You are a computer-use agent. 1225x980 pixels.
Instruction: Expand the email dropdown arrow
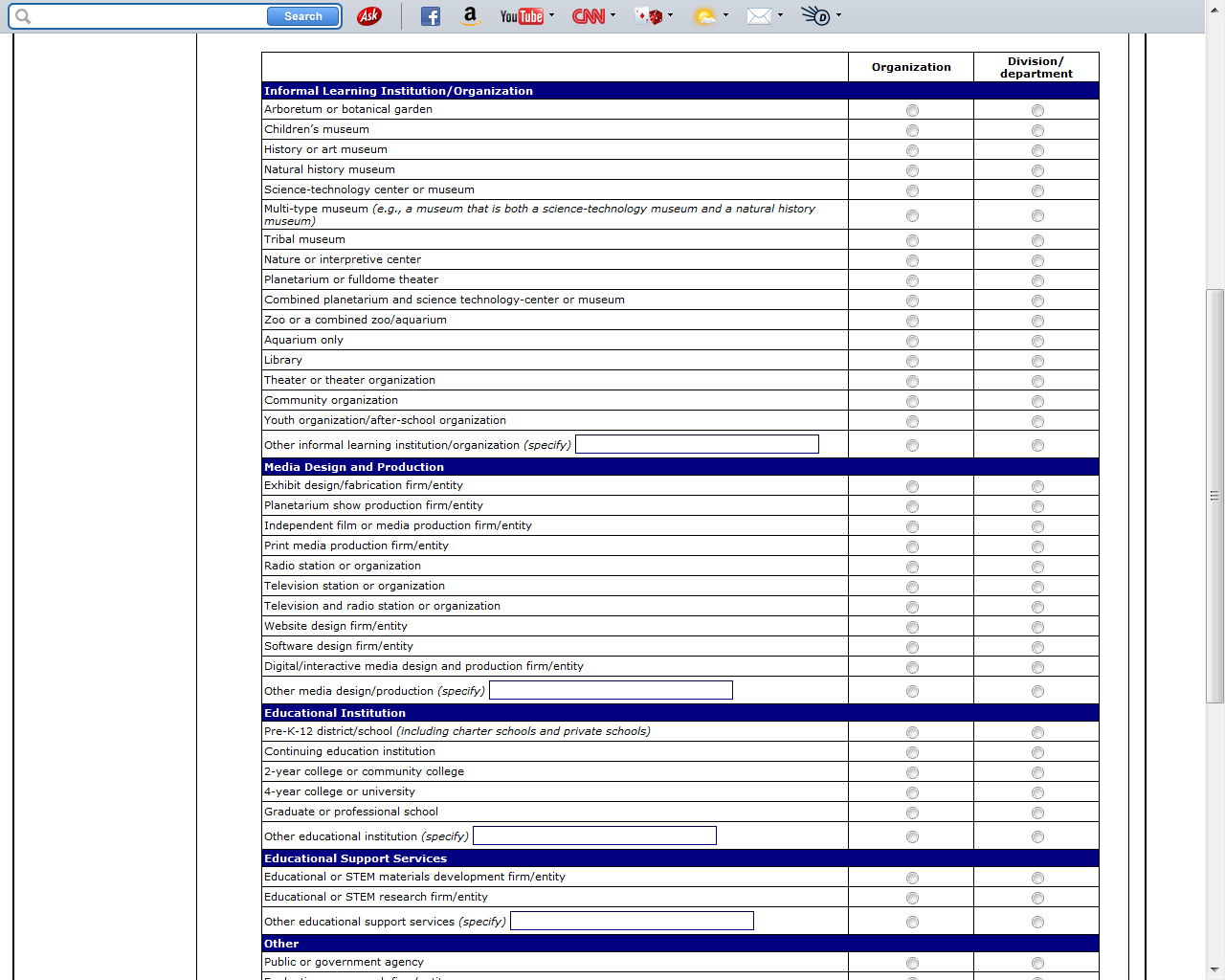pos(781,15)
